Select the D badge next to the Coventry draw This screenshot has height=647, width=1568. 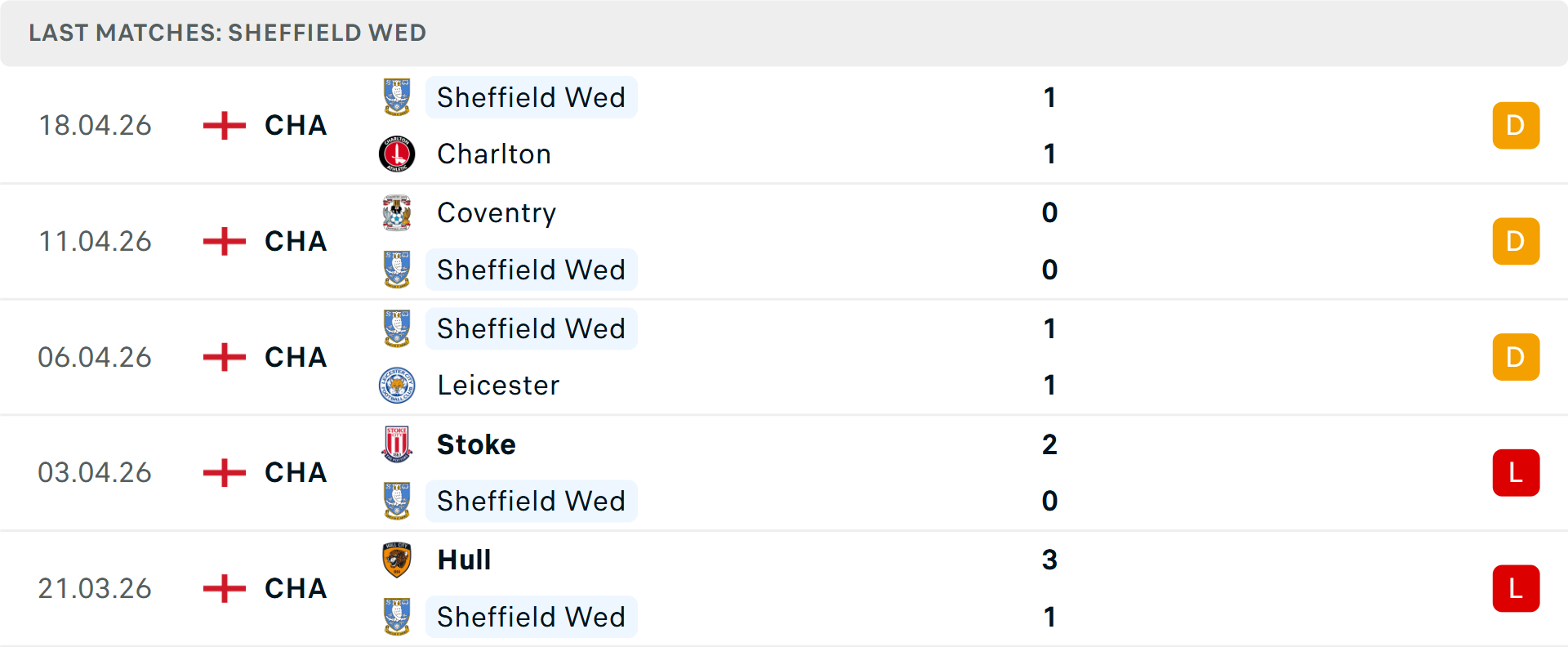[x=1516, y=241]
